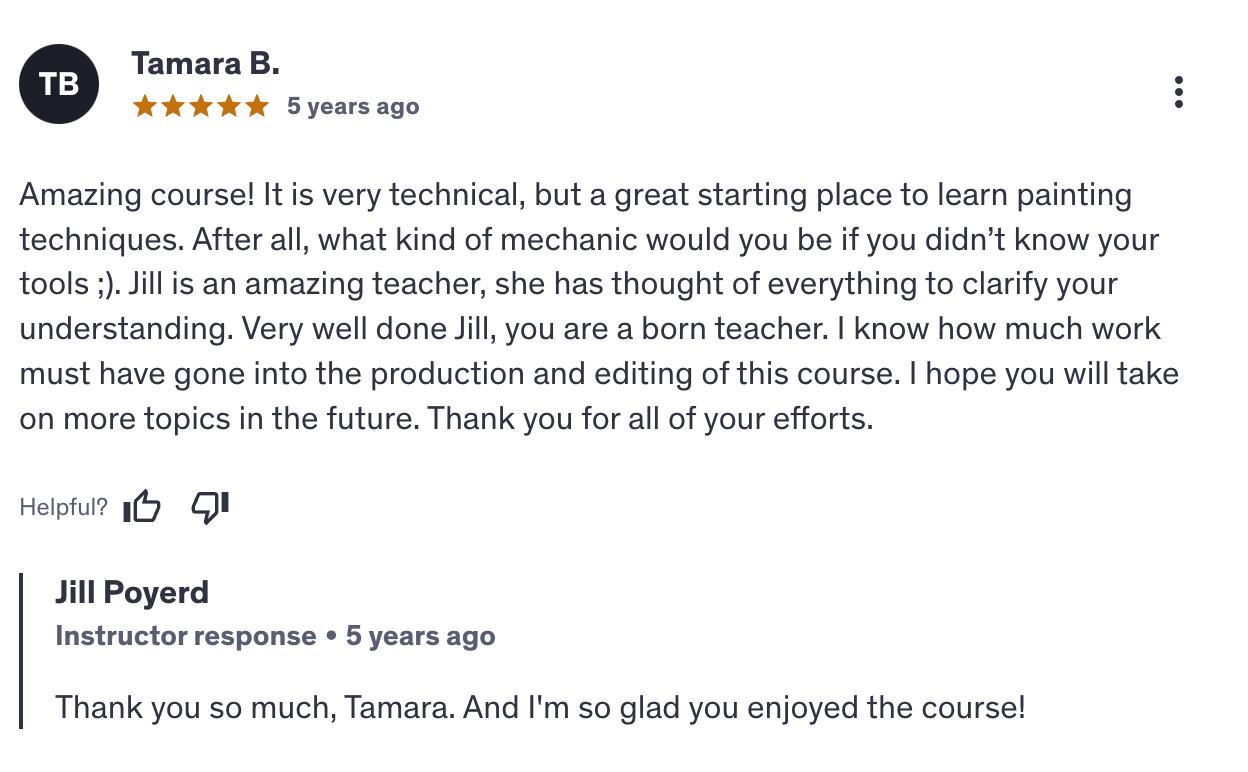Open reviewer name Tamara B.

[205, 64]
